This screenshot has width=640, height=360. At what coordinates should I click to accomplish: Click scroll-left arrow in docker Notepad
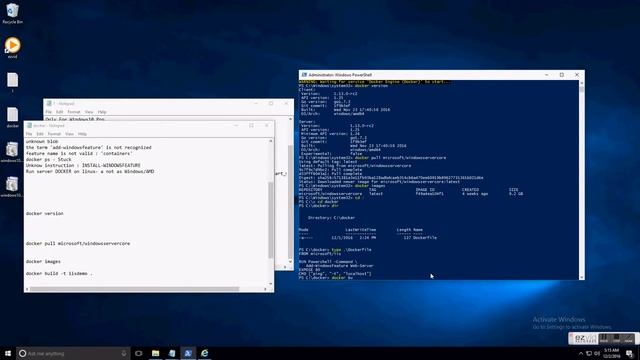click(x=27, y=289)
